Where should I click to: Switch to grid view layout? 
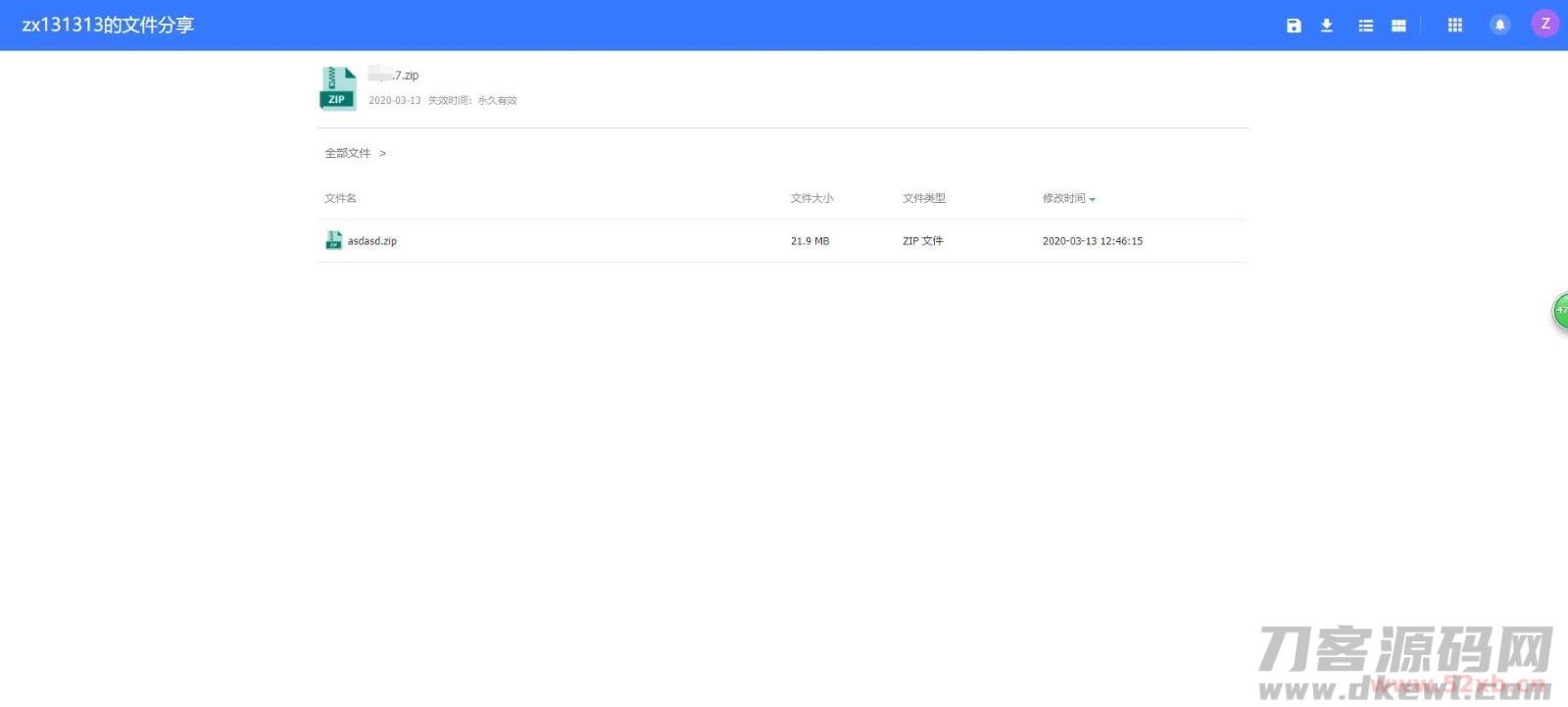pyautogui.click(x=1398, y=25)
